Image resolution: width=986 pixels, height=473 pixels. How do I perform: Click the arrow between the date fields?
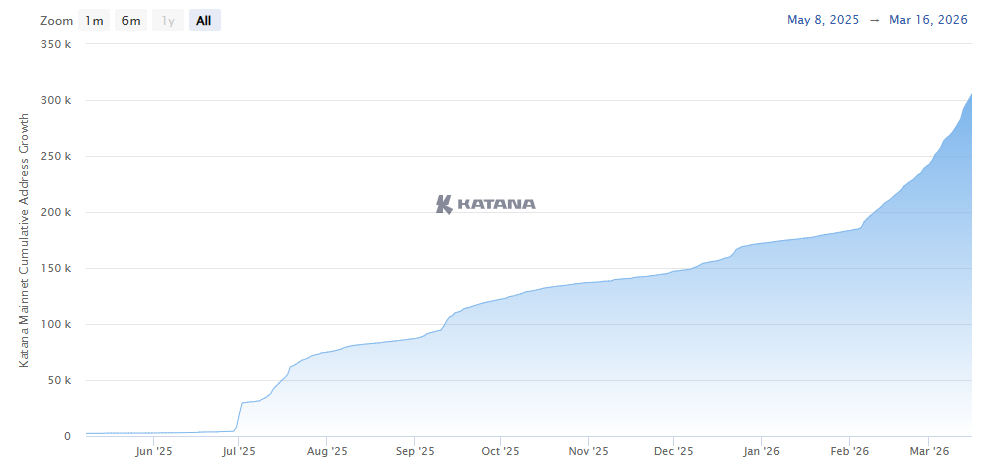pyautogui.click(x=874, y=20)
